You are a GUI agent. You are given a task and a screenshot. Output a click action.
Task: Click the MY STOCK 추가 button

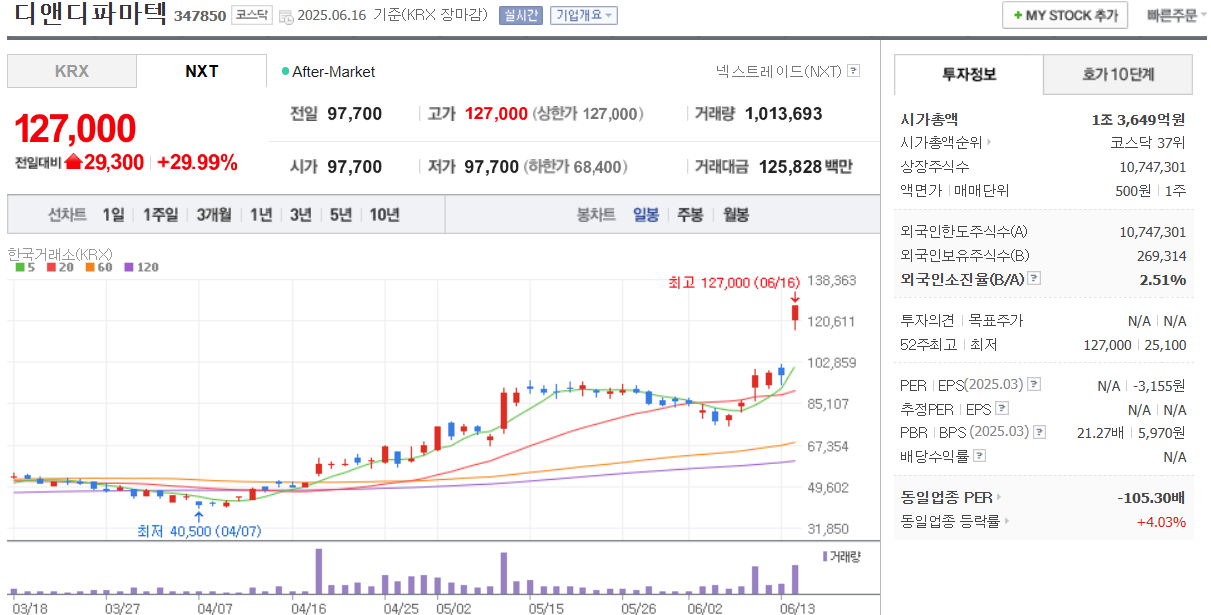point(1064,15)
